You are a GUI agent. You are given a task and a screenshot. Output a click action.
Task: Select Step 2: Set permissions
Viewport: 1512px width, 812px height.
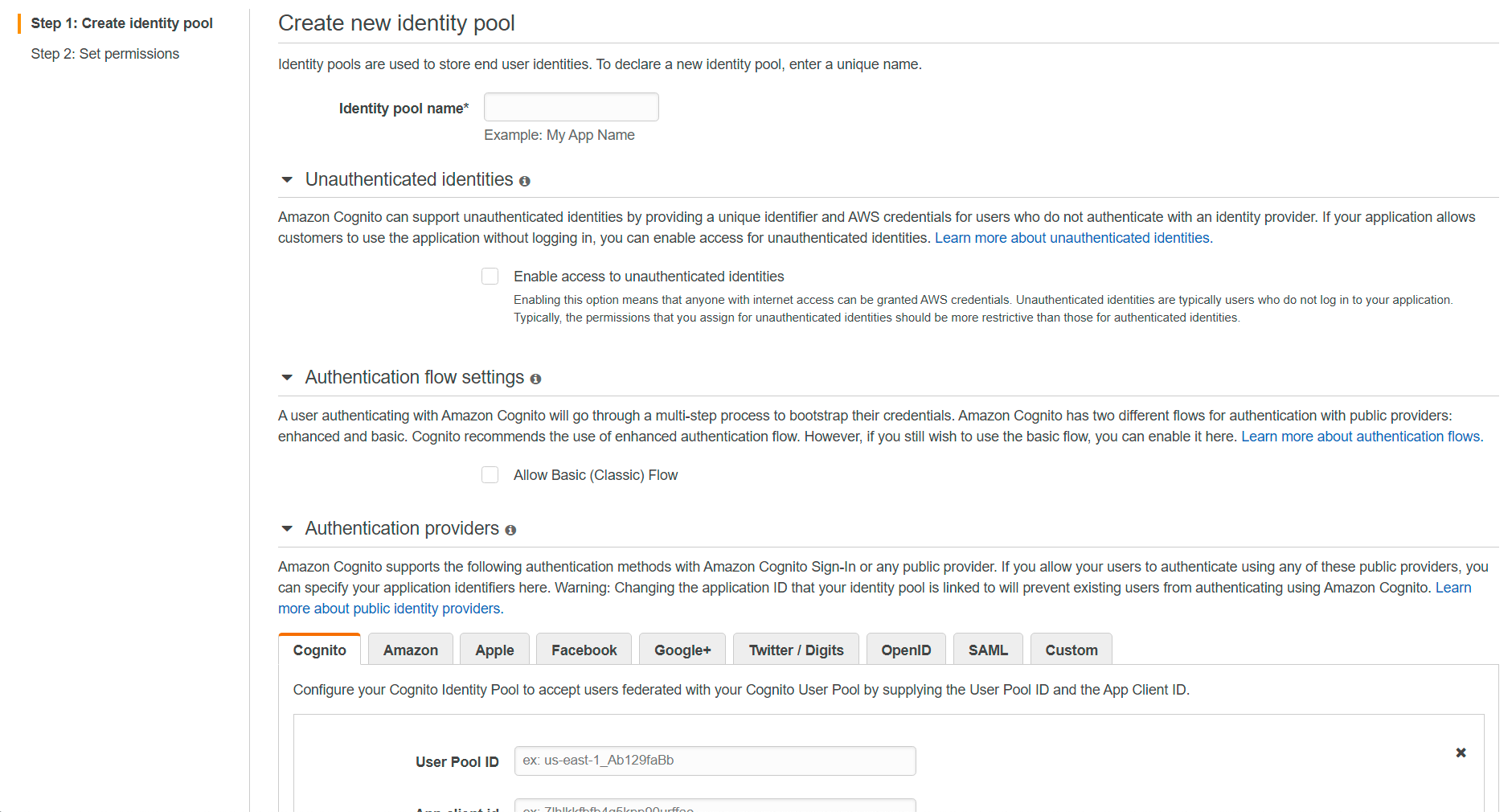point(104,53)
